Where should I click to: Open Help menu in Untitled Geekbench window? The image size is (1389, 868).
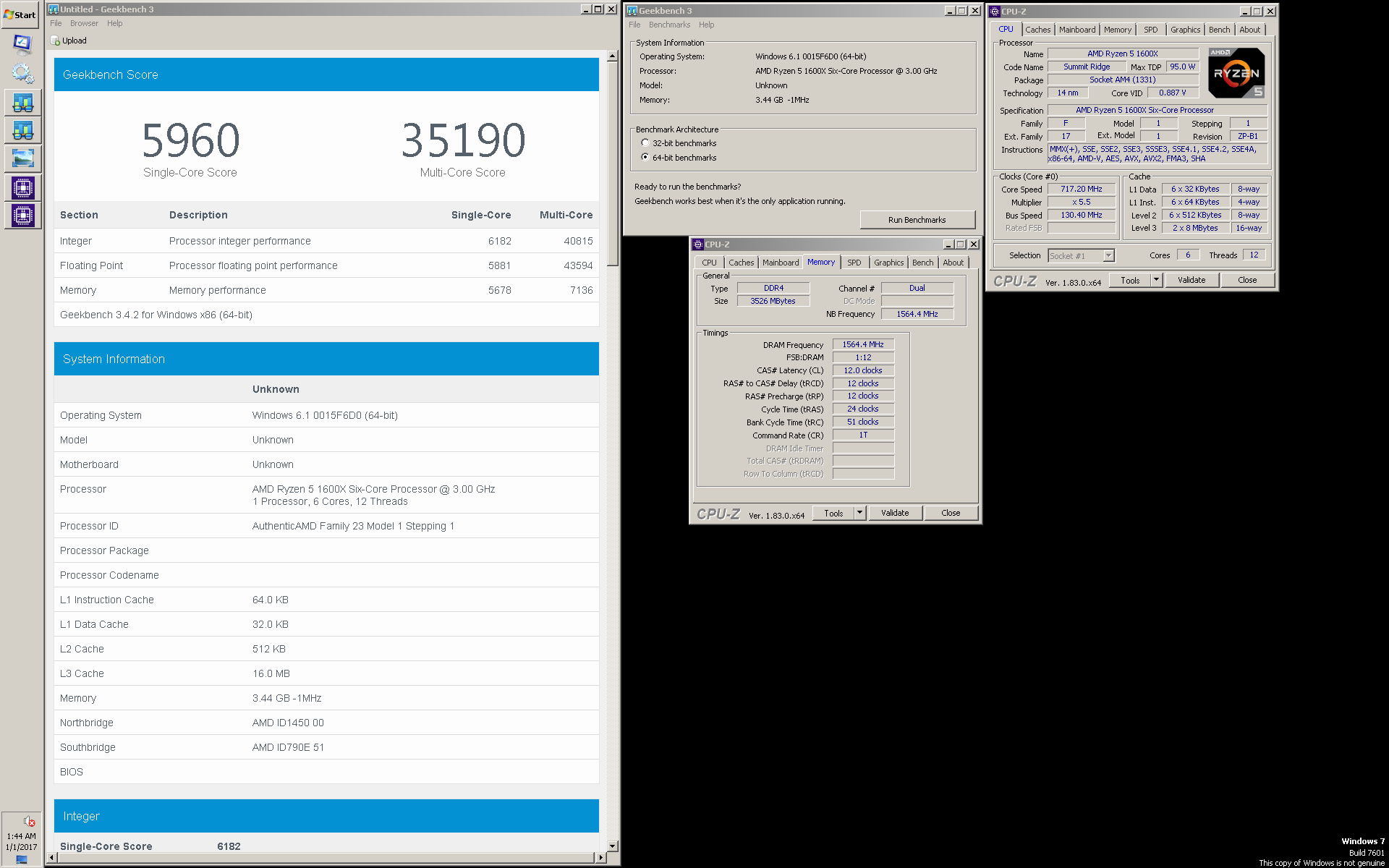coord(115,24)
